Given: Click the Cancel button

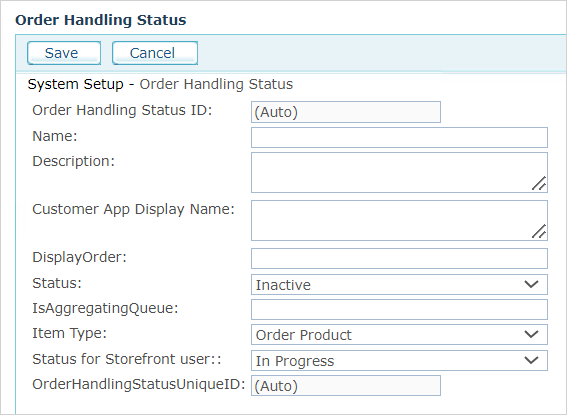Looking at the screenshot, I should [155, 53].
